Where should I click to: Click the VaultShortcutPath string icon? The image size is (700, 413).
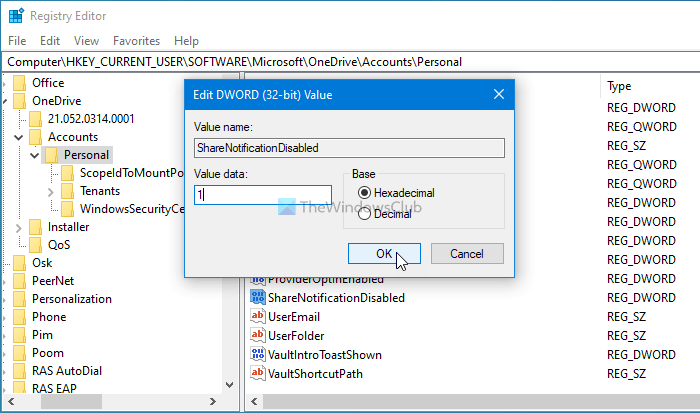(x=258, y=373)
